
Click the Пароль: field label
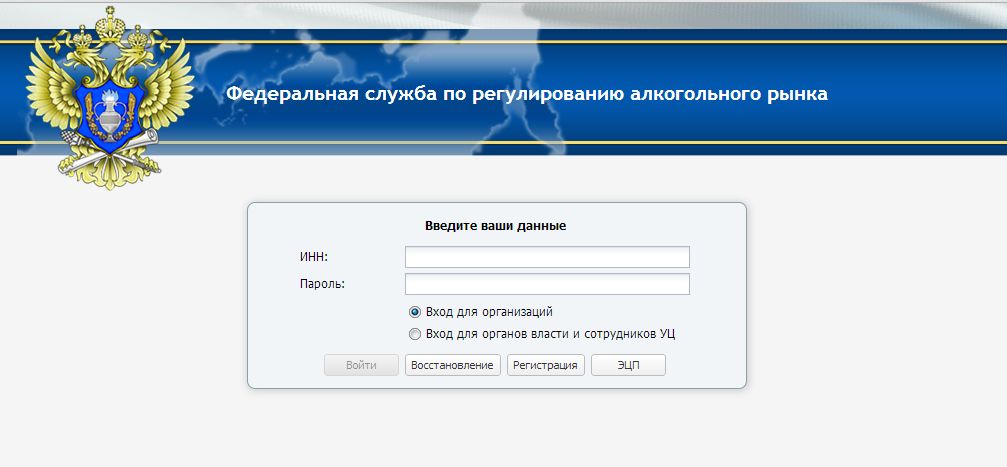[x=322, y=284]
